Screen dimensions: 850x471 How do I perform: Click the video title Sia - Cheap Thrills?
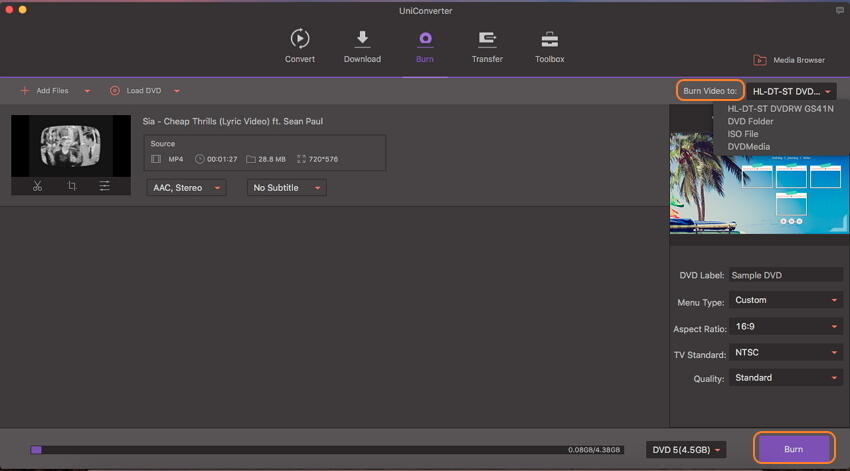(x=233, y=121)
